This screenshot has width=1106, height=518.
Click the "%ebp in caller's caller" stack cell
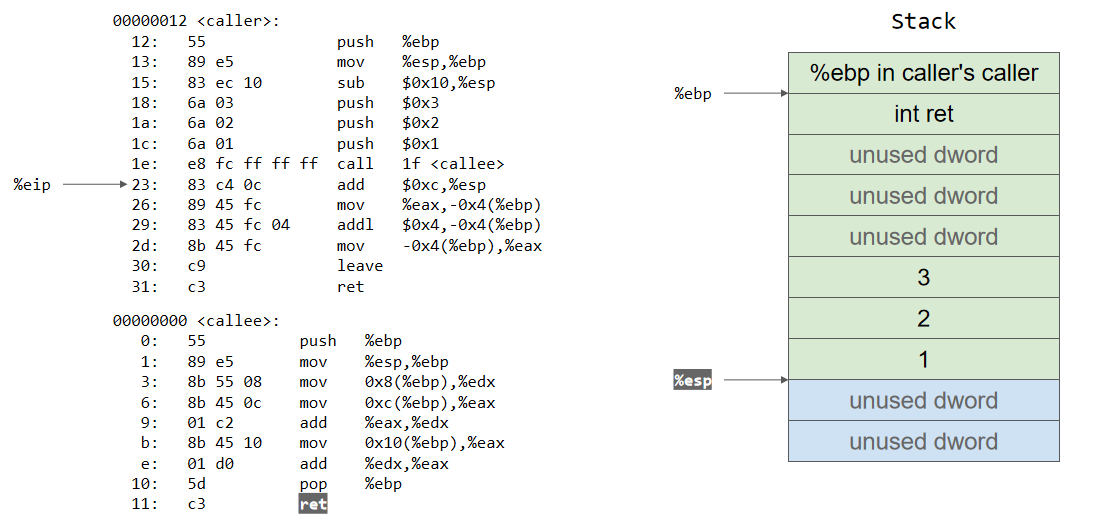(x=923, y=73)
